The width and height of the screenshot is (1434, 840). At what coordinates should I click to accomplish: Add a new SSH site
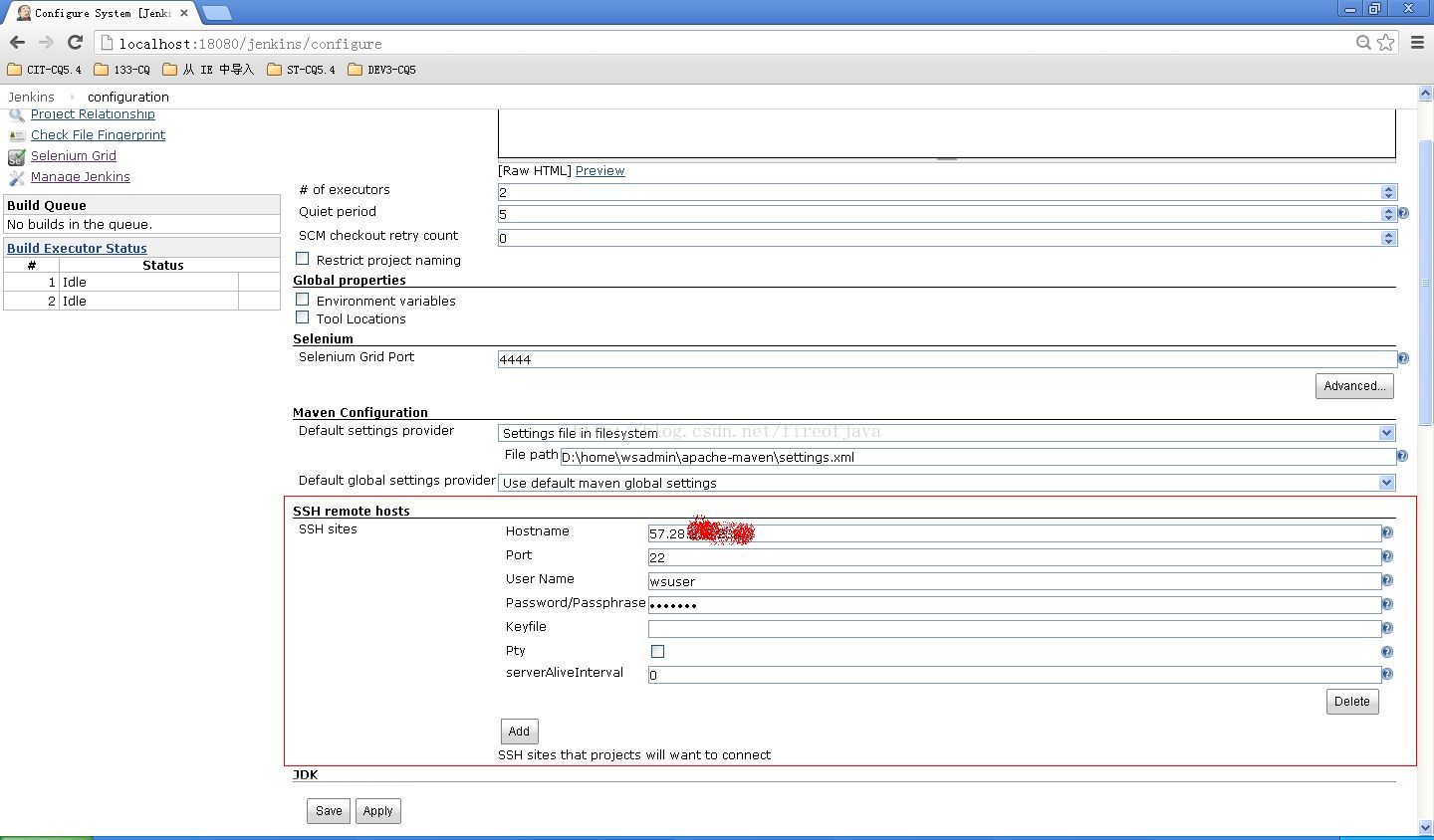tap(519, 732)
